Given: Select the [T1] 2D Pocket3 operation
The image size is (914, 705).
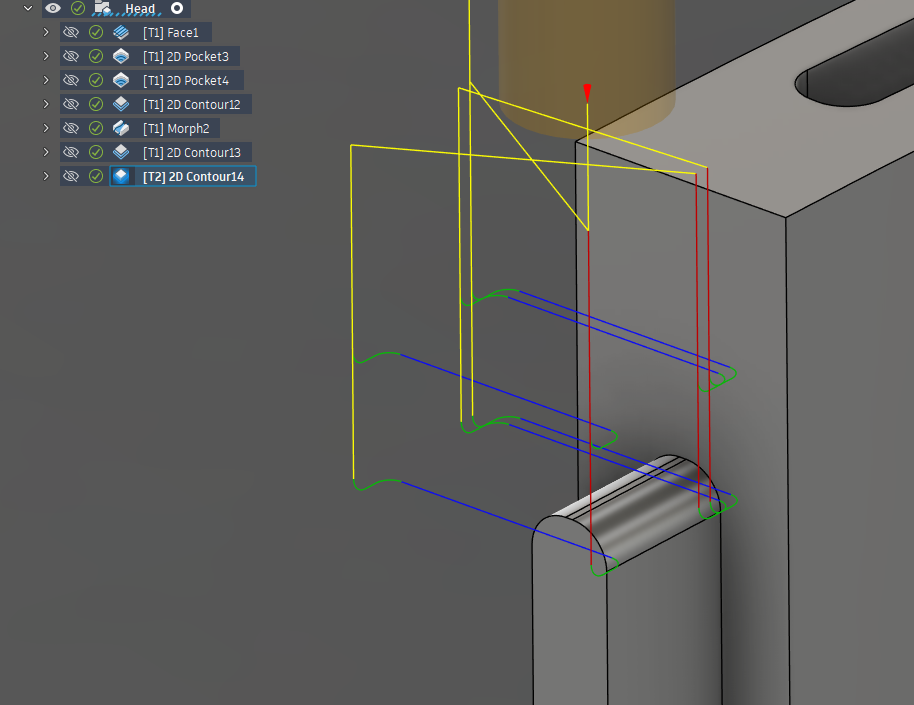Looking at the screenshot, I should click(186, 57).
